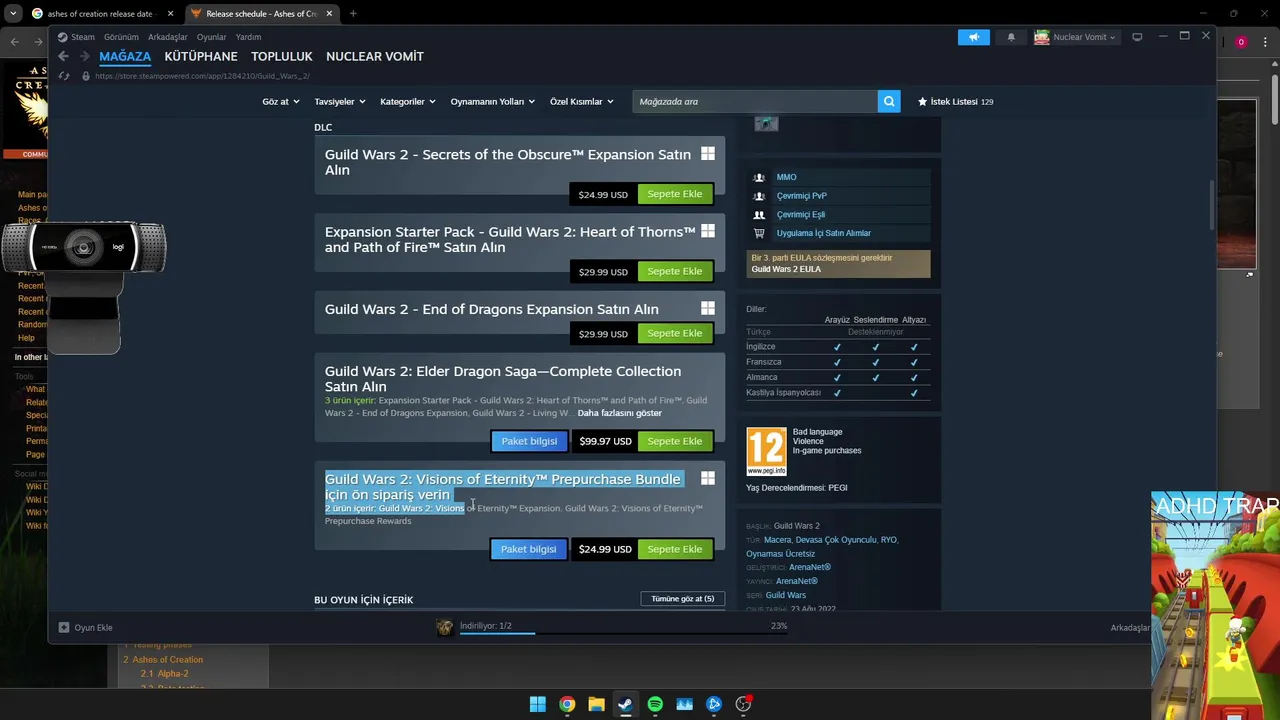This screenshot has width=1280, height=720.
Task: Click the PEGI 12 rating badge
Action: [x=766, y=451]
